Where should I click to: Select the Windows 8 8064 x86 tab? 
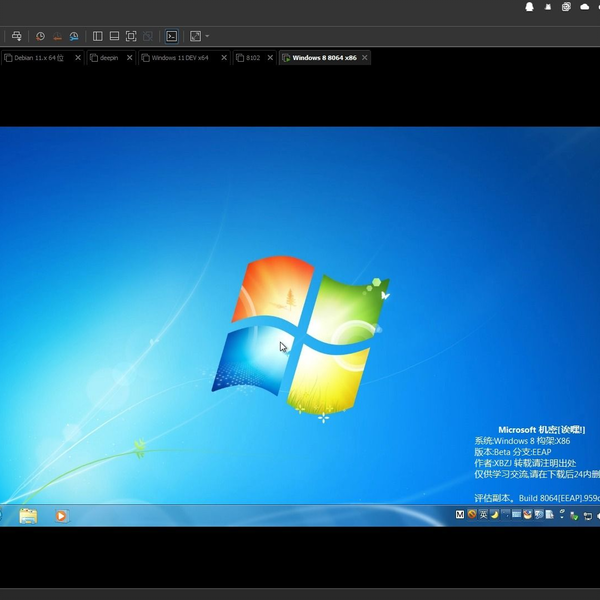[x=324, y=58]
